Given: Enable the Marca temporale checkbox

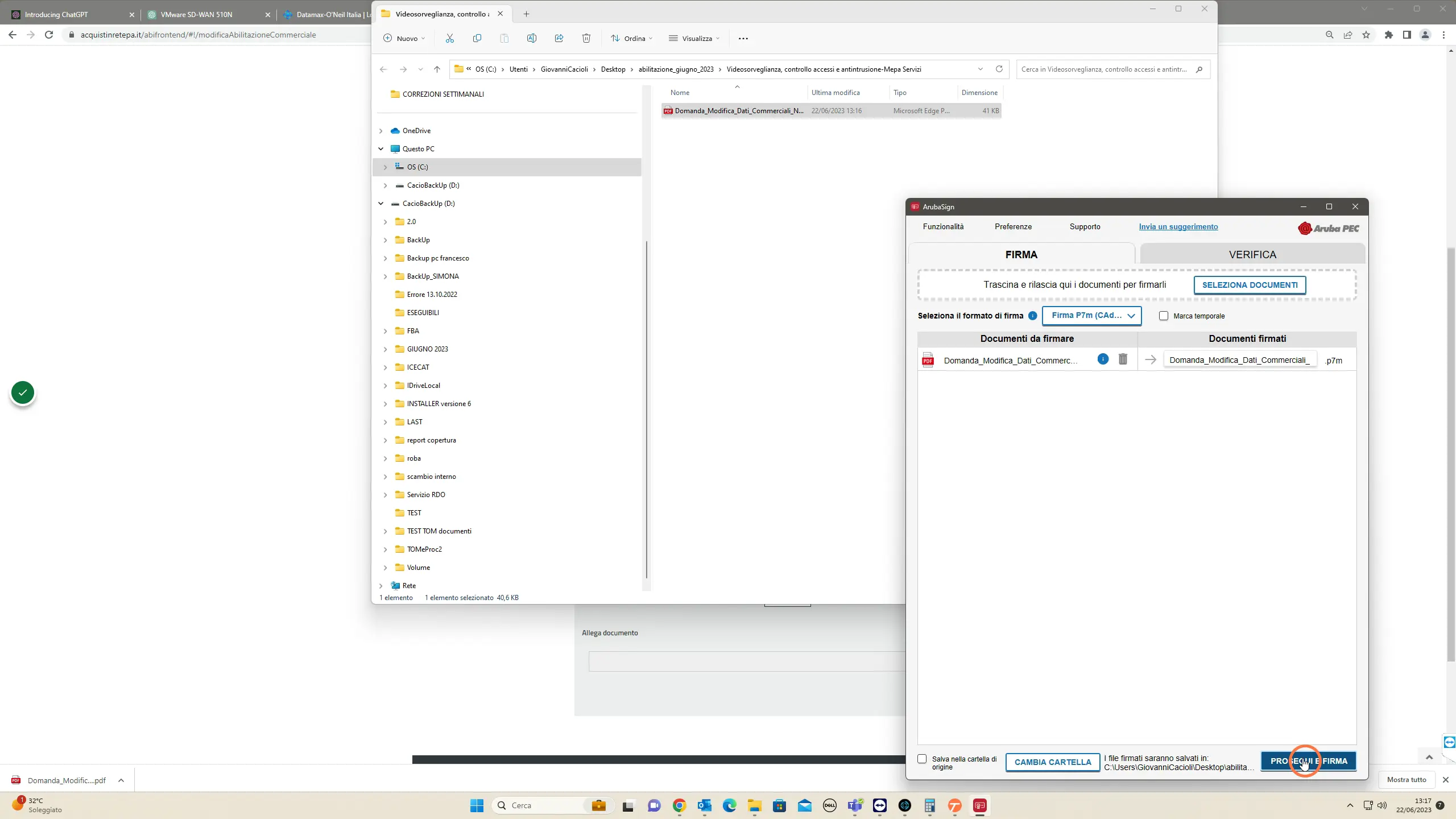Looking at the screenshot, I should [x=1163, y=316].
